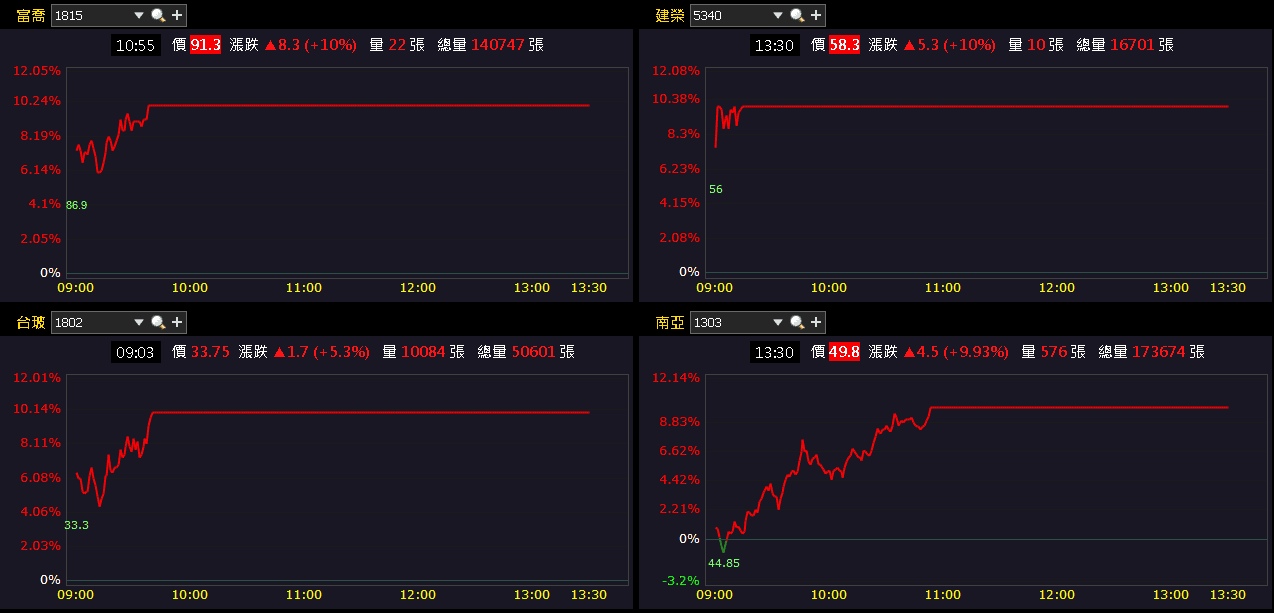The height and width of the screenshot is (613, 1274).
Task: Click the total volume 173674
Action: (1158, 352)
